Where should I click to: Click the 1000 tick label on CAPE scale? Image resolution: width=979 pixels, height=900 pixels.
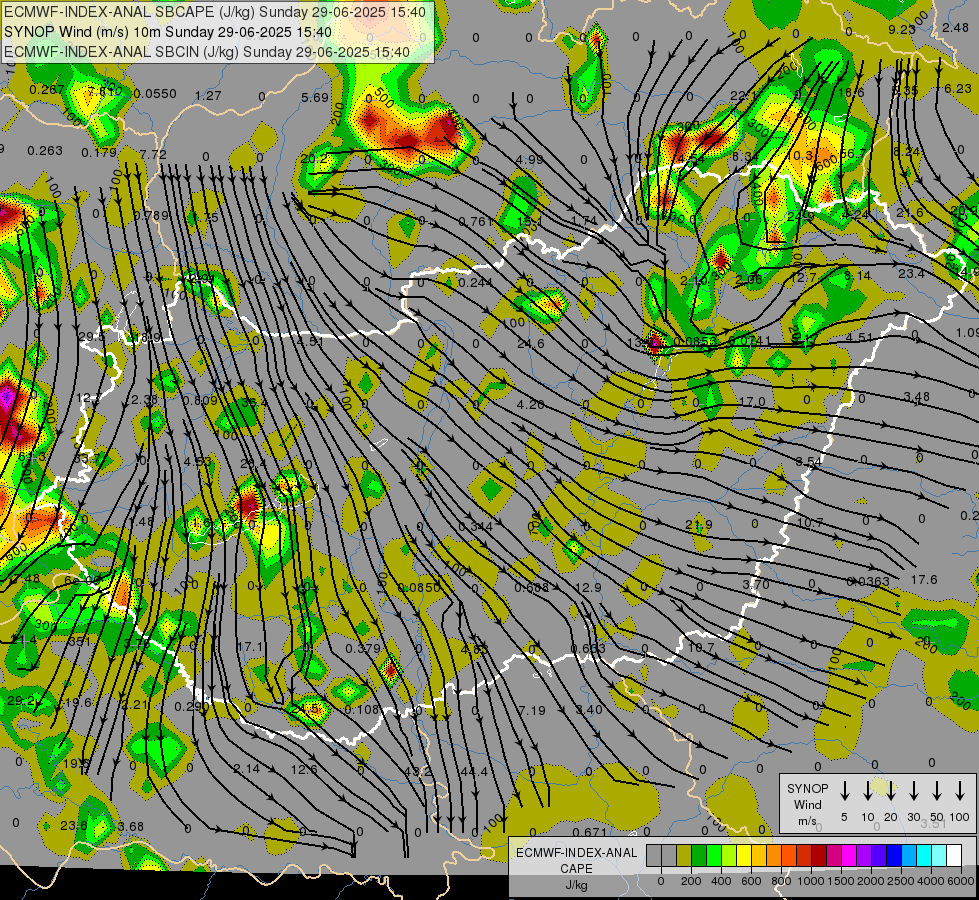(810, 881)
